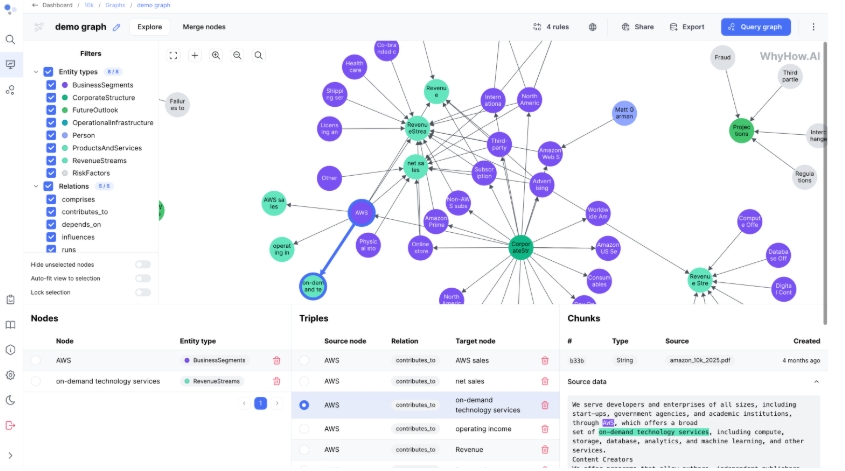Delete the AWS node row with trash icon
Image resolution: width=845 pixels, height=471 pixels.
coord(277,360)
